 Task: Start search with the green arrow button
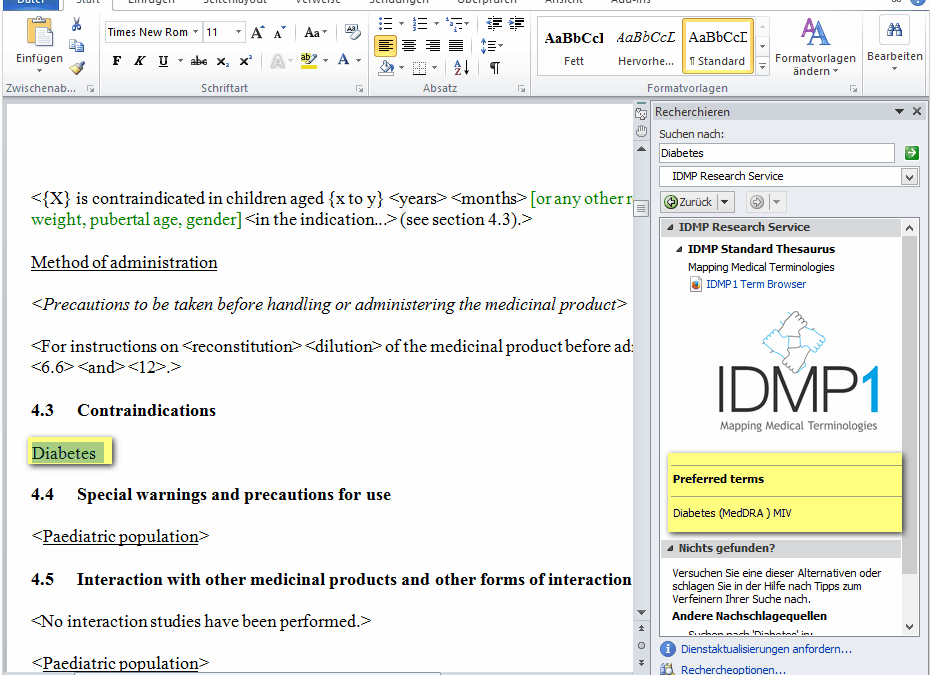point(911,153)
